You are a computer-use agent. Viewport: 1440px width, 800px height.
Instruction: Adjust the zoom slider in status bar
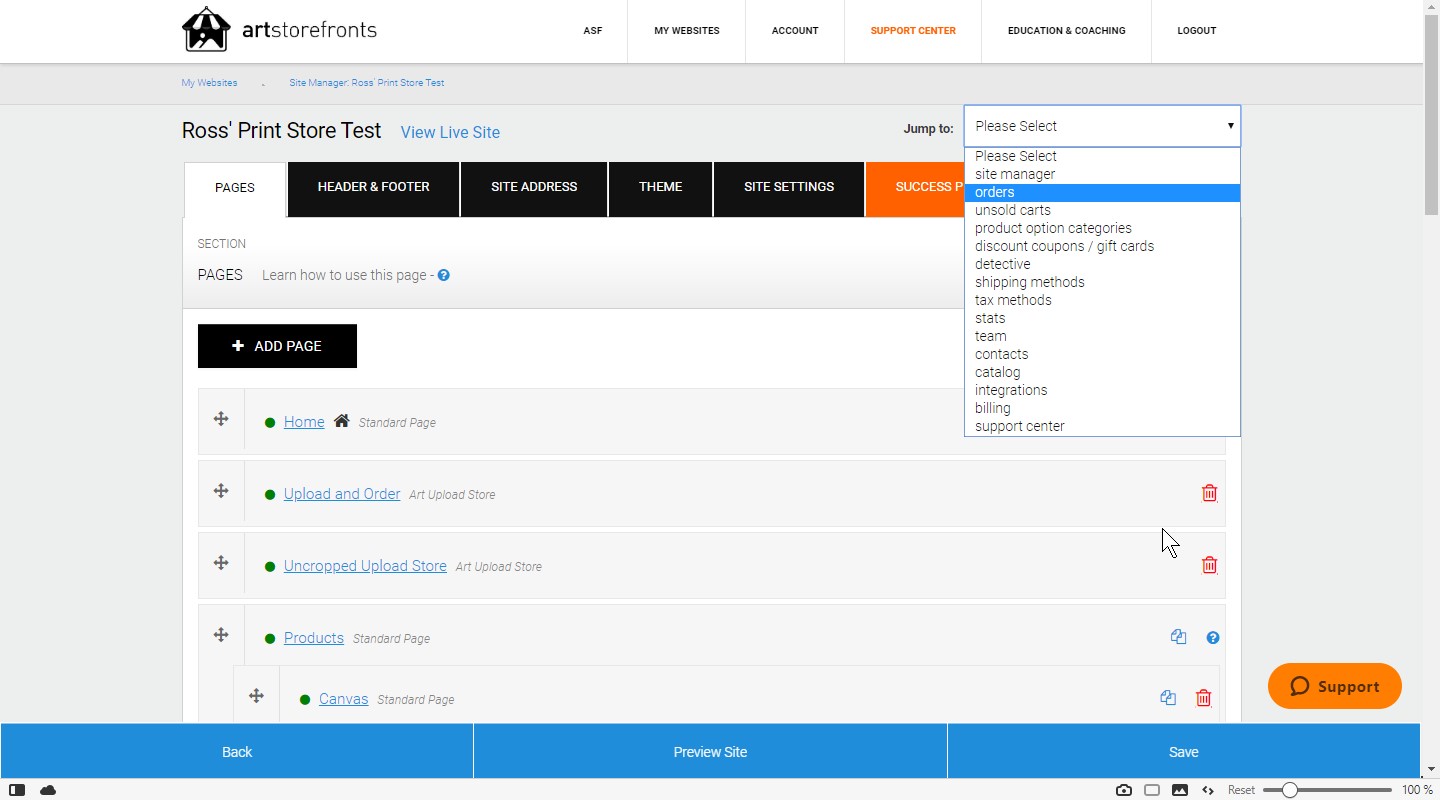tap(1290, 790)
